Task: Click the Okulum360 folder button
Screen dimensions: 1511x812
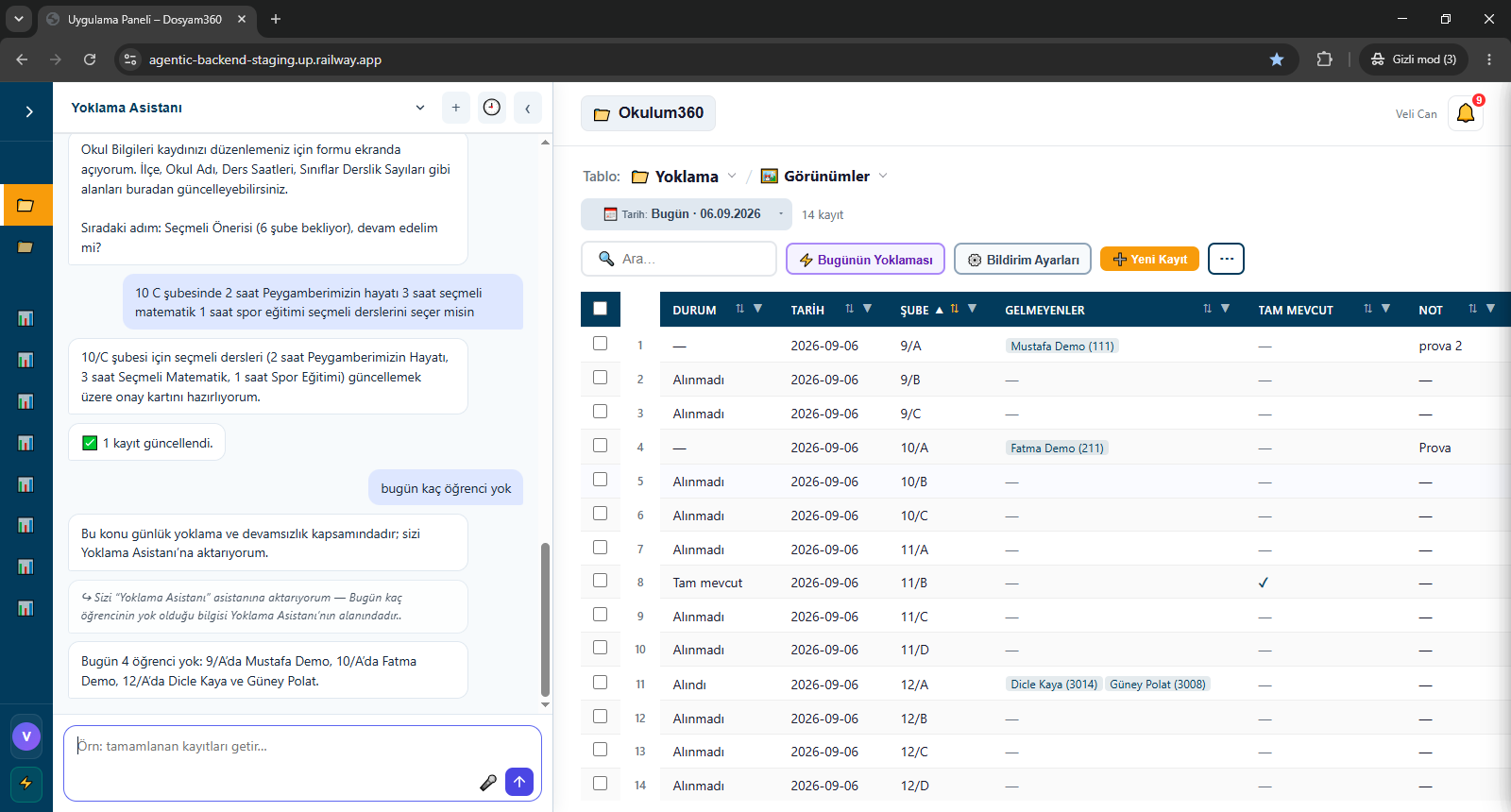Action: tap(648, 113)
